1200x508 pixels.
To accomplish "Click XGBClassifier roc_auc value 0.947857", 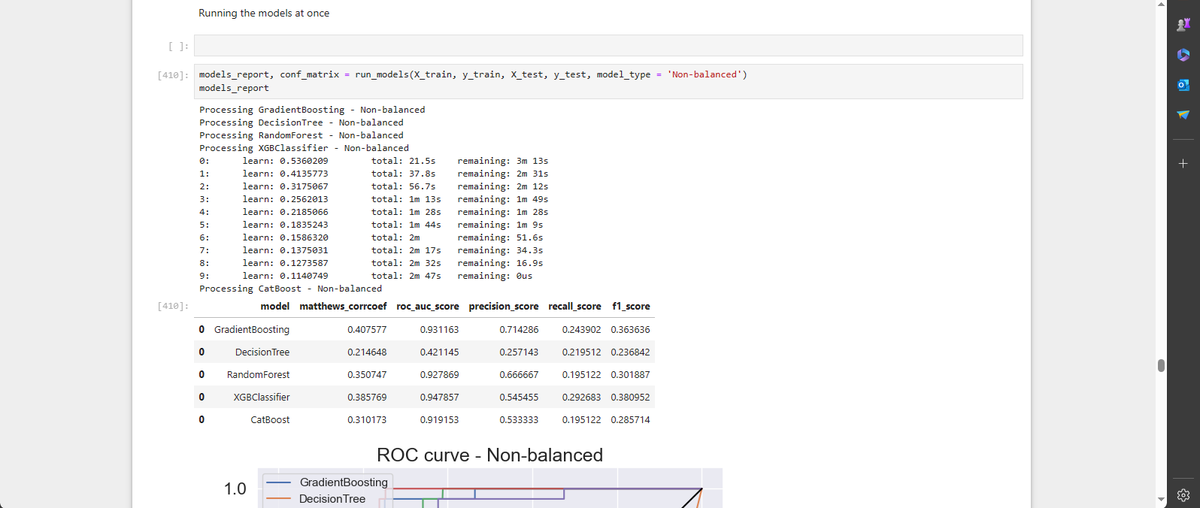I will [x=439, y=397].
